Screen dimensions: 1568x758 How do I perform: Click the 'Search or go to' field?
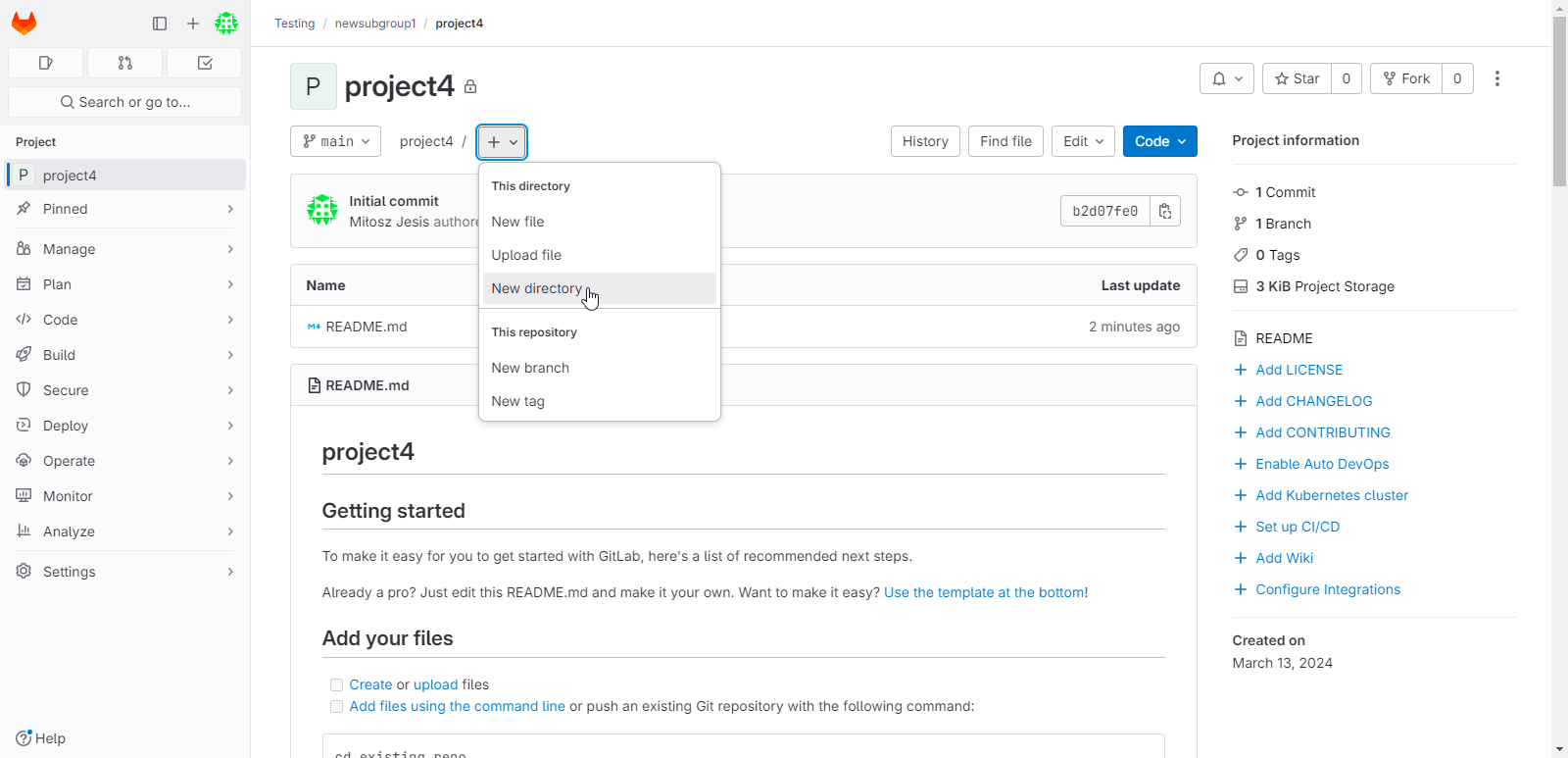[x=124, y=102]
